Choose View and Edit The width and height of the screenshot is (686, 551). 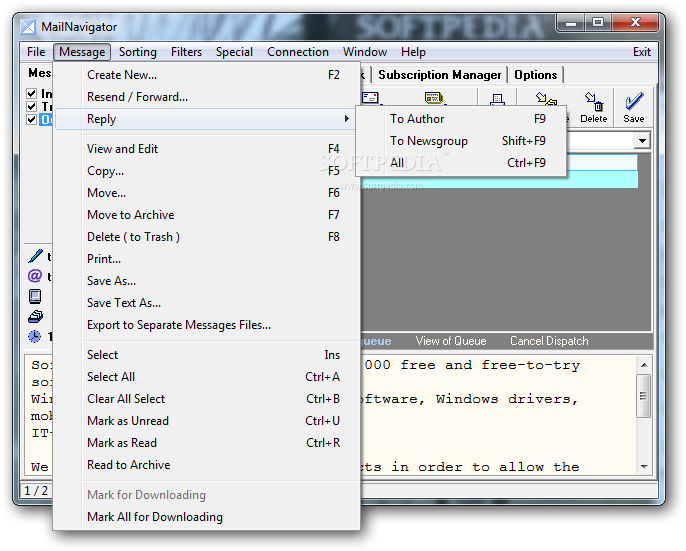click(206, 149)
